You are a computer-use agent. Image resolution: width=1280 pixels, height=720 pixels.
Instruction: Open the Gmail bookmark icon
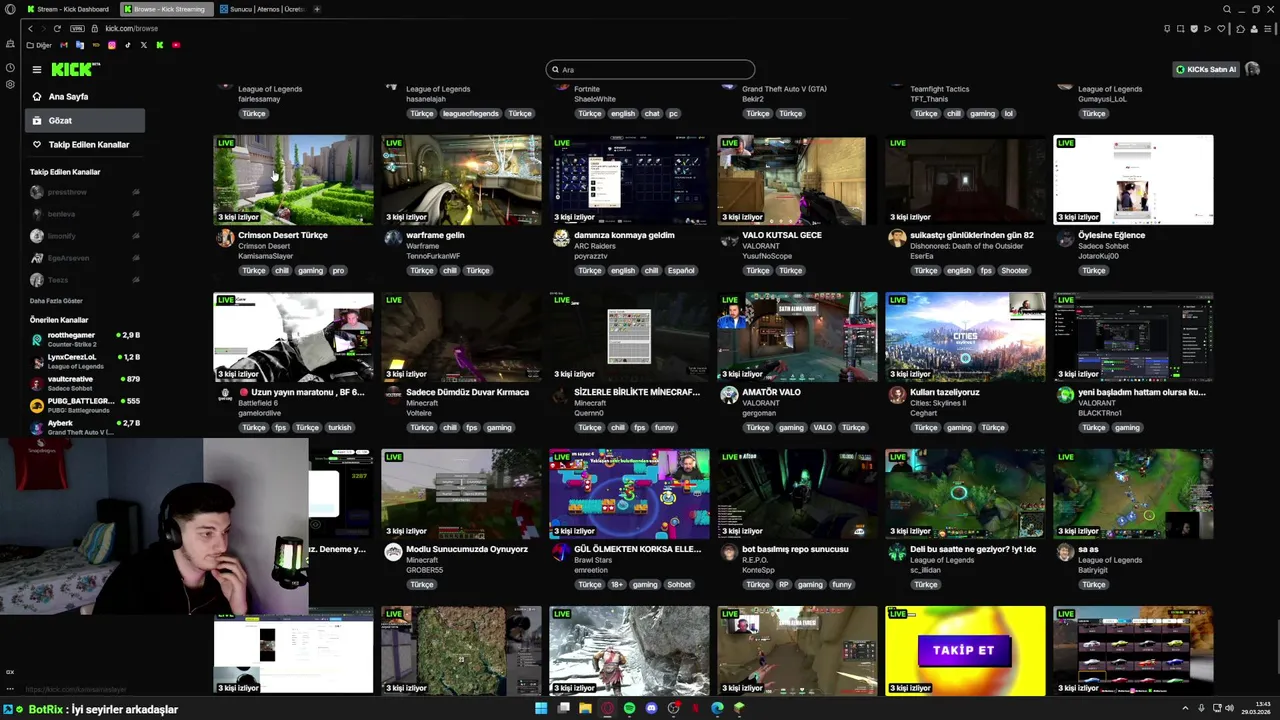(x=64, y=45)
